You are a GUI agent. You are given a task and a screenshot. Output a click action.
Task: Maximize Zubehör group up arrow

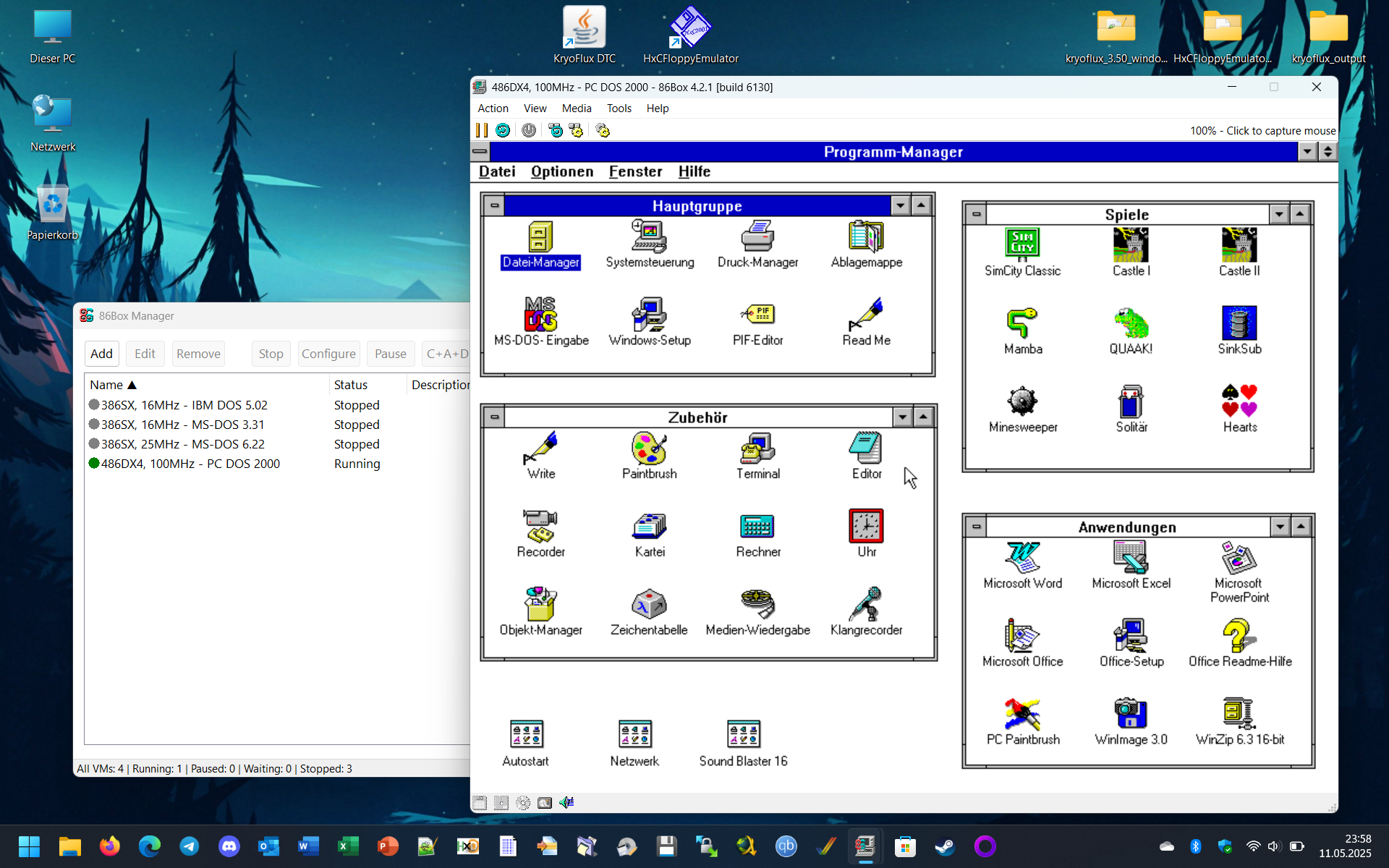point(923,417)
